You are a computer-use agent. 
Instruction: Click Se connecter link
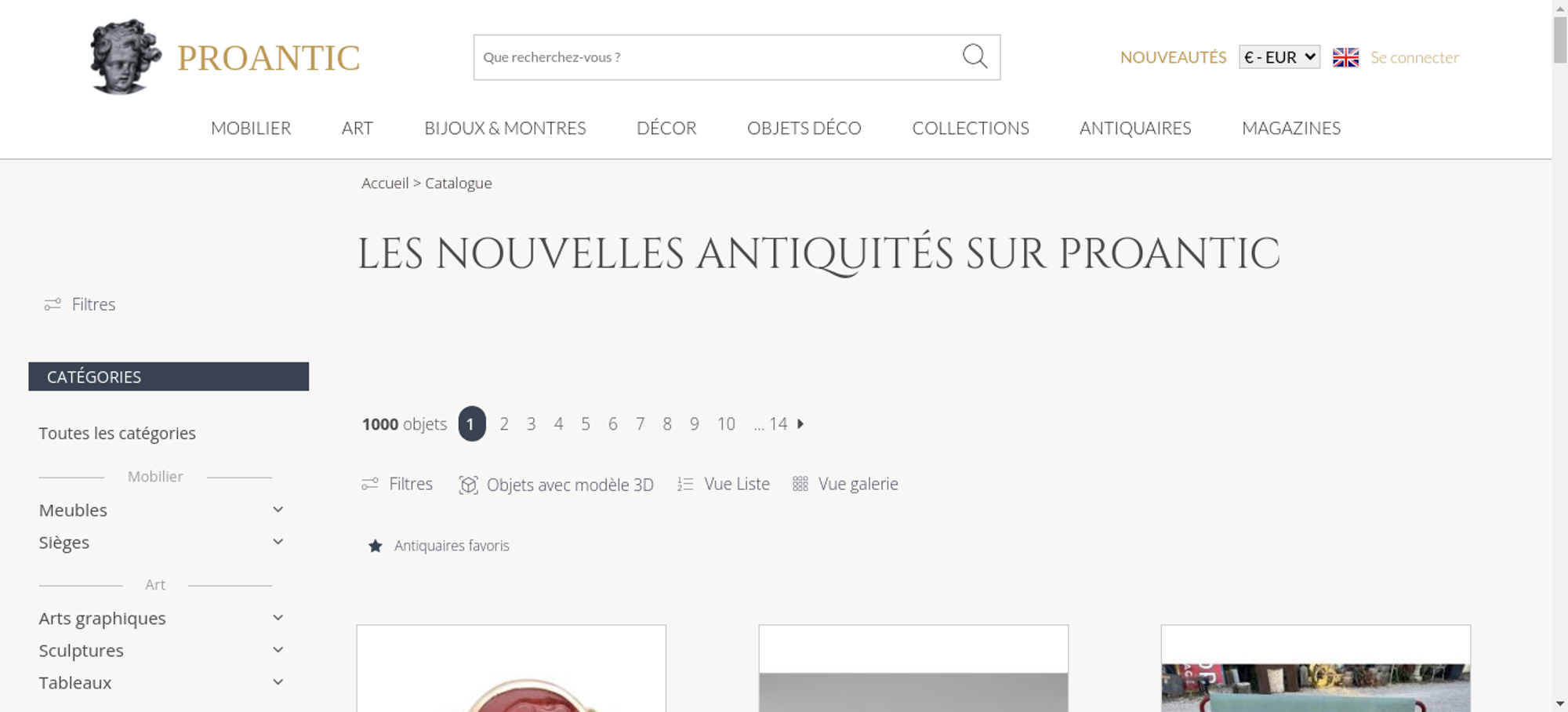pyautogui.click(x=1414, y=57)
